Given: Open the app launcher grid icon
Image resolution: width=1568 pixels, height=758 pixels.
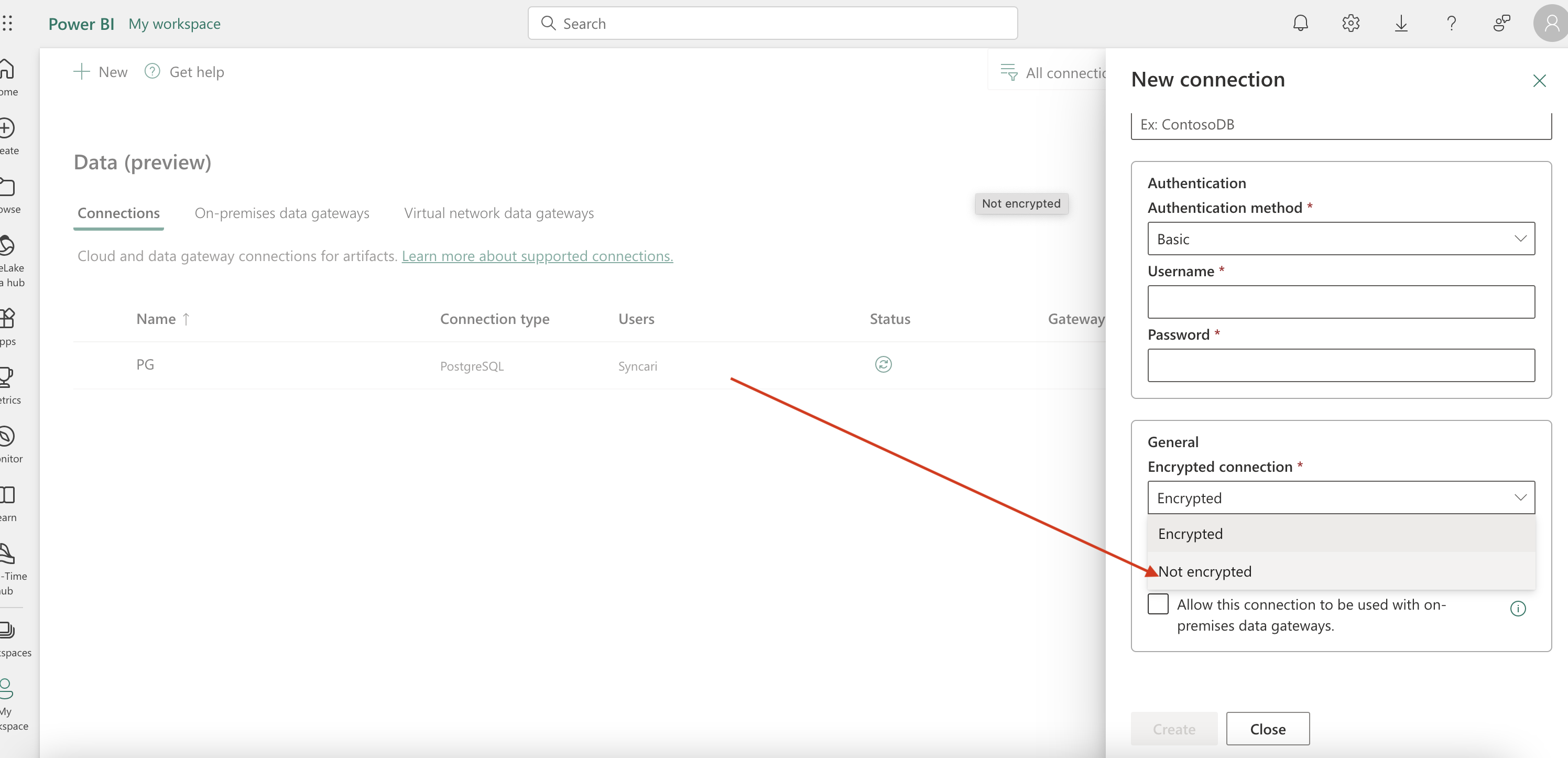Looking at the screenshot, I should (x=7, y=24).
